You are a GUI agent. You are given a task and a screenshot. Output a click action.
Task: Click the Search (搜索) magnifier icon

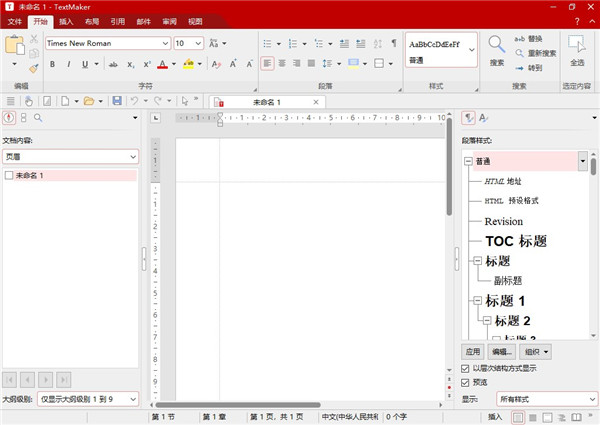[x=497, y=45]
